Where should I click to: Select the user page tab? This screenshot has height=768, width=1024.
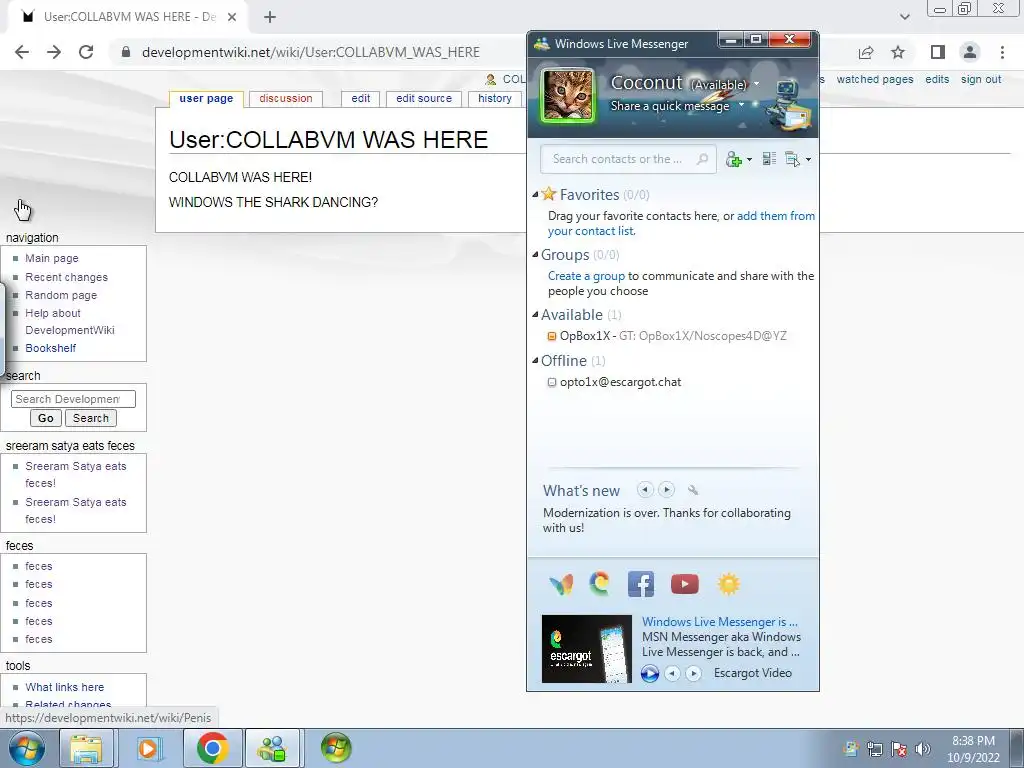206,99
